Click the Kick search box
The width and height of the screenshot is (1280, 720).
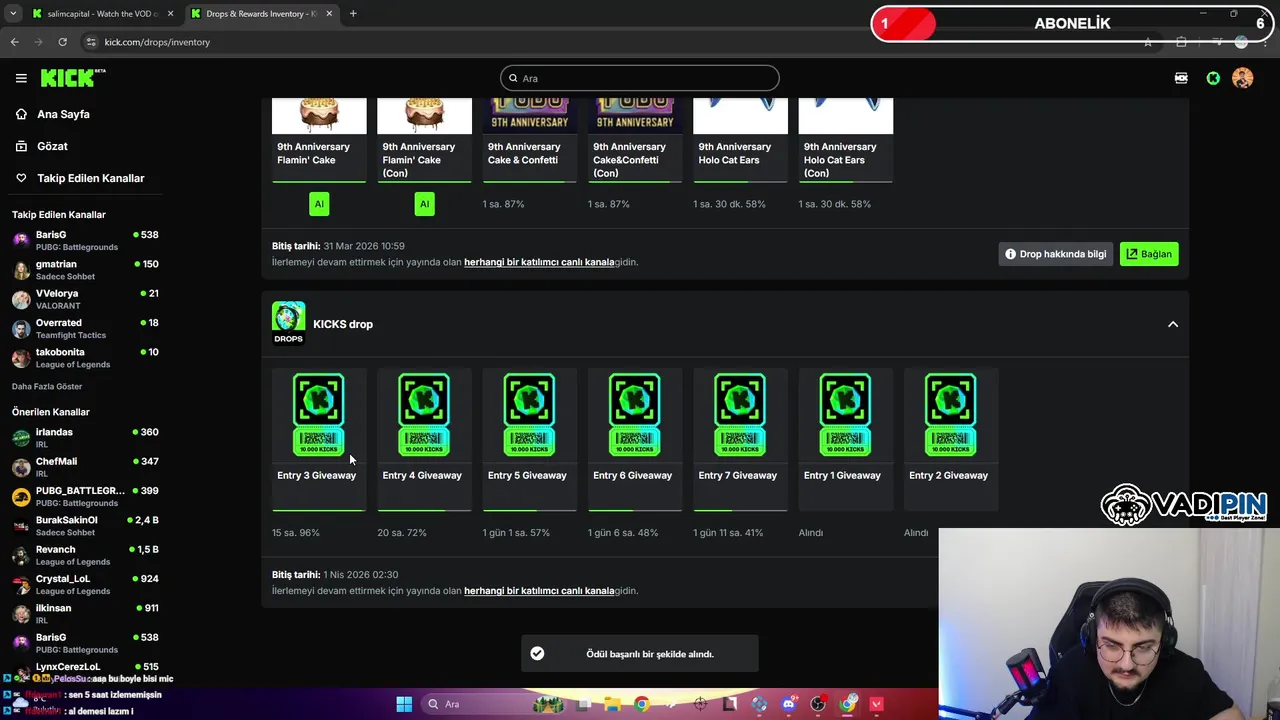pos(640,78)
